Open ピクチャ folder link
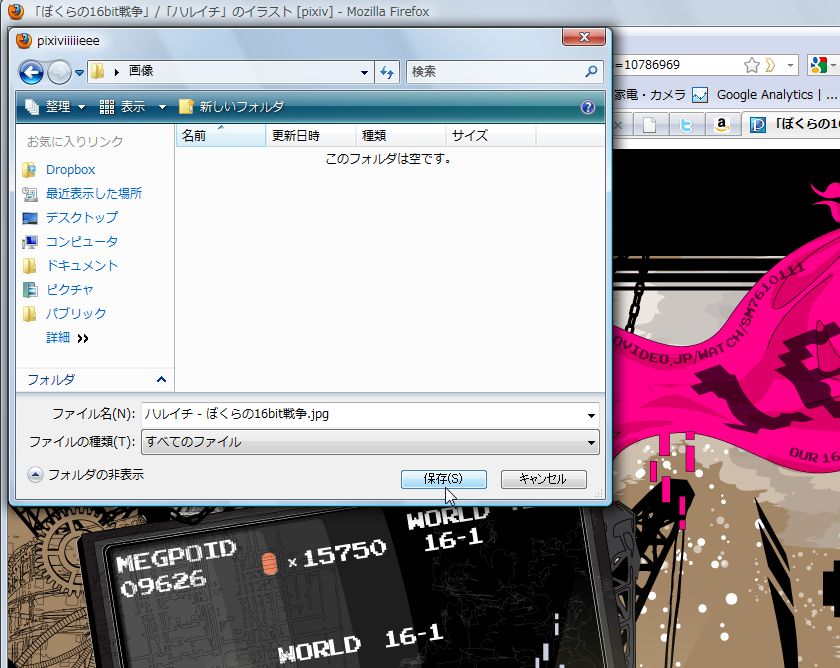The height and width of the screenshot is (668, 840). (70, 290)
